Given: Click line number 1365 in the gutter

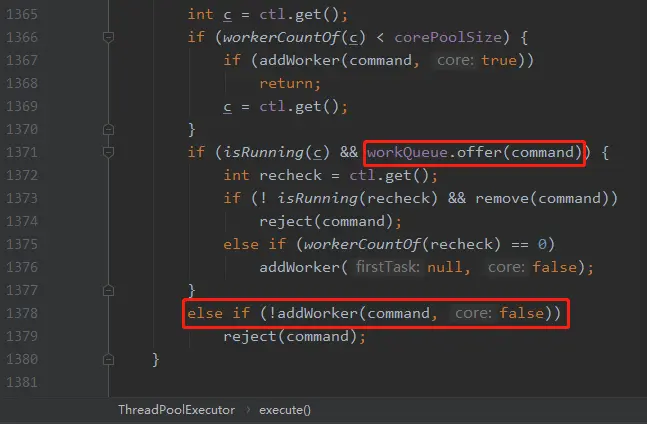Looking at the screenshot, I should point(22,14).
